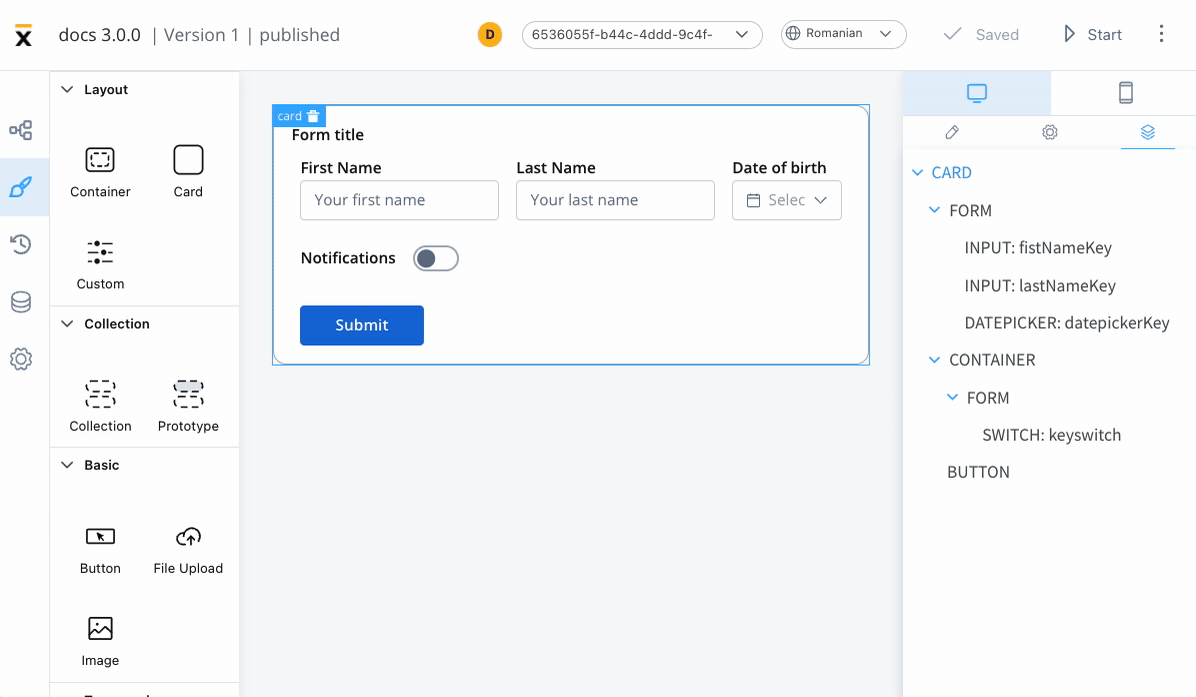This screenshot has height=697, width=1196.
Task: Collapse the CONTAINER tree node
Action: (934, 360)
